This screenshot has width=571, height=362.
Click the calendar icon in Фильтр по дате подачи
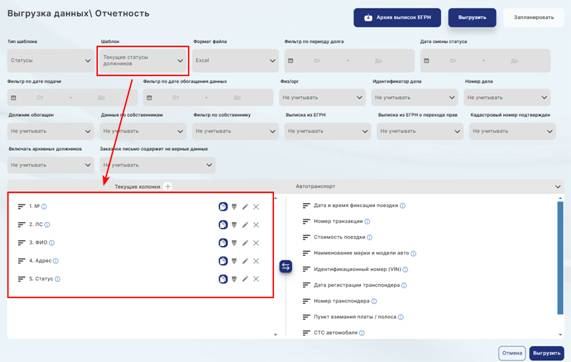click(x=13, y=98)
